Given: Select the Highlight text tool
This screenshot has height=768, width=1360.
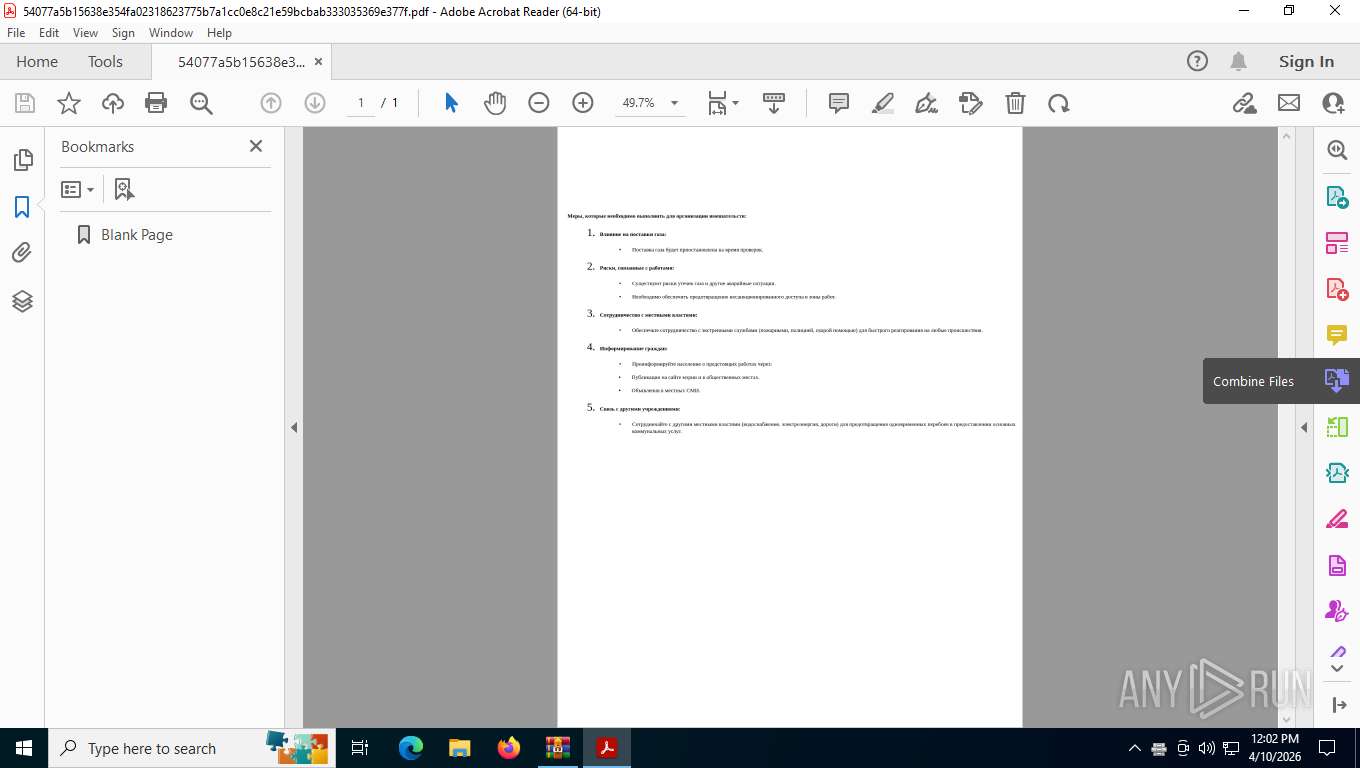Looking at the screenshot, I should [883, 103].
